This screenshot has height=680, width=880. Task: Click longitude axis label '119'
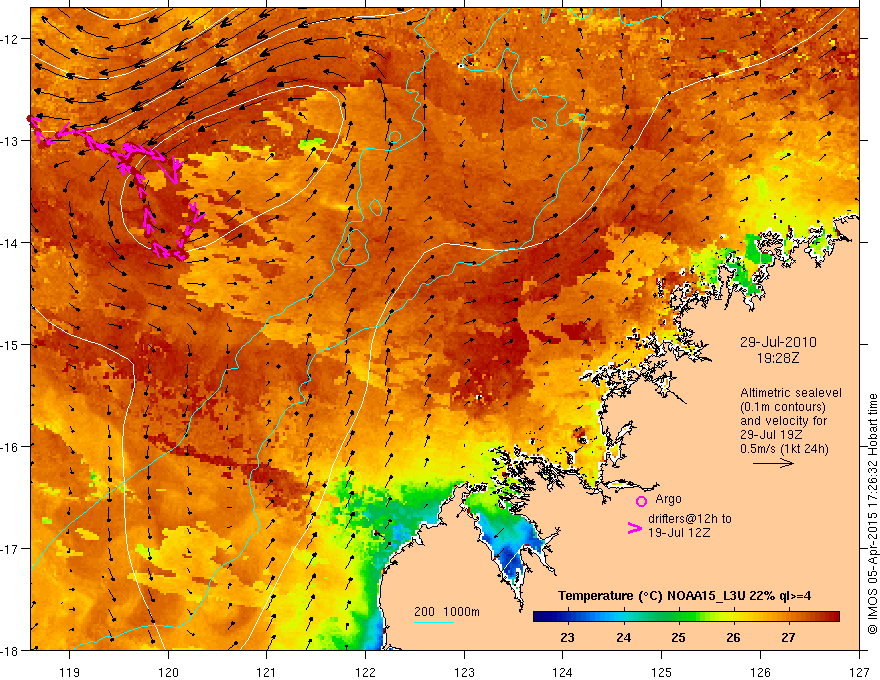pyautogui.click(x=70, y=672)
